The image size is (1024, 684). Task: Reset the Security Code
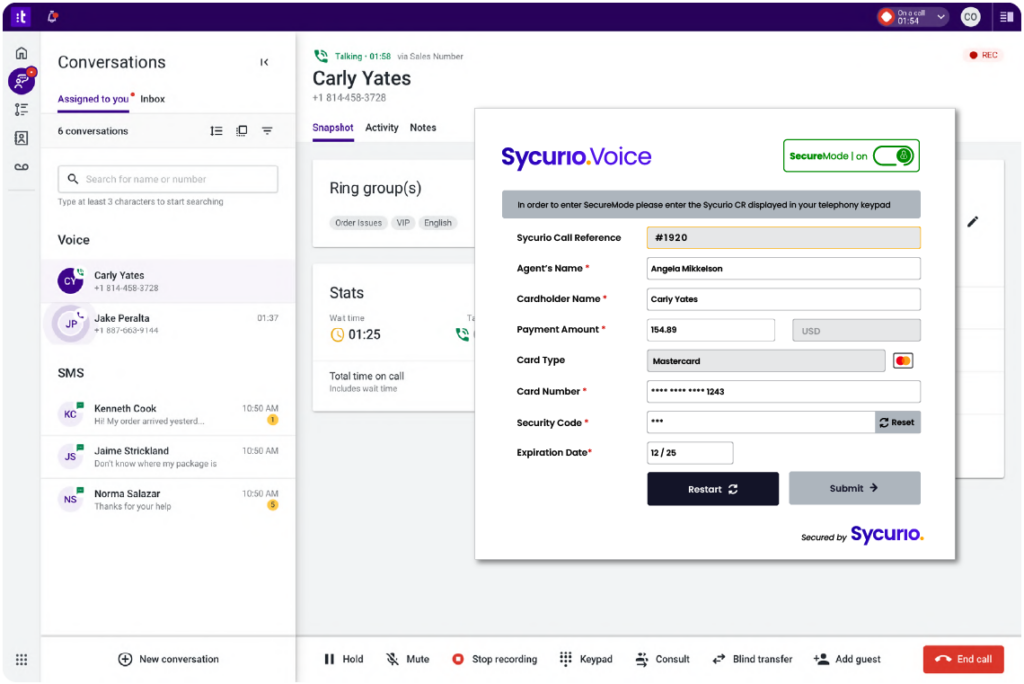tap(897, 422)
